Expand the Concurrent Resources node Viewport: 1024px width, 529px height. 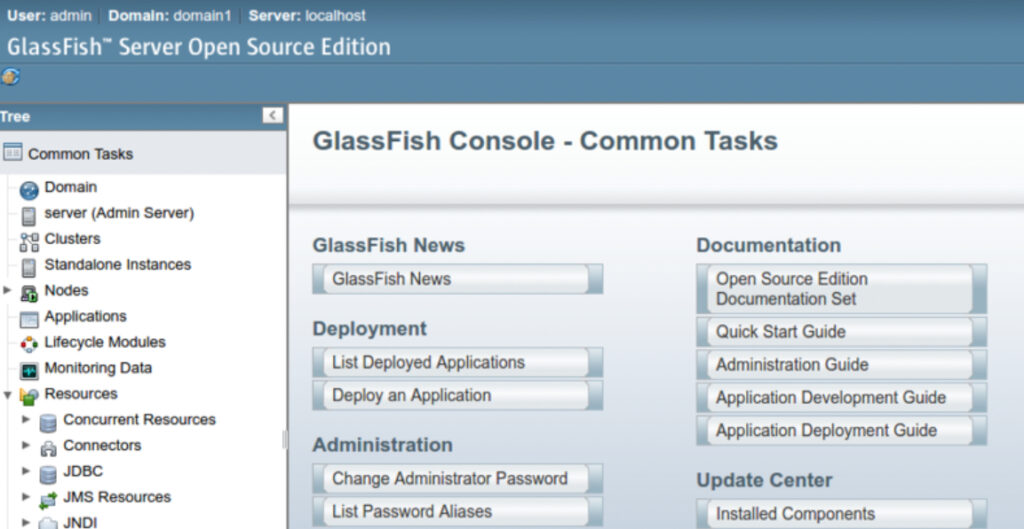[x=26, y=419]
